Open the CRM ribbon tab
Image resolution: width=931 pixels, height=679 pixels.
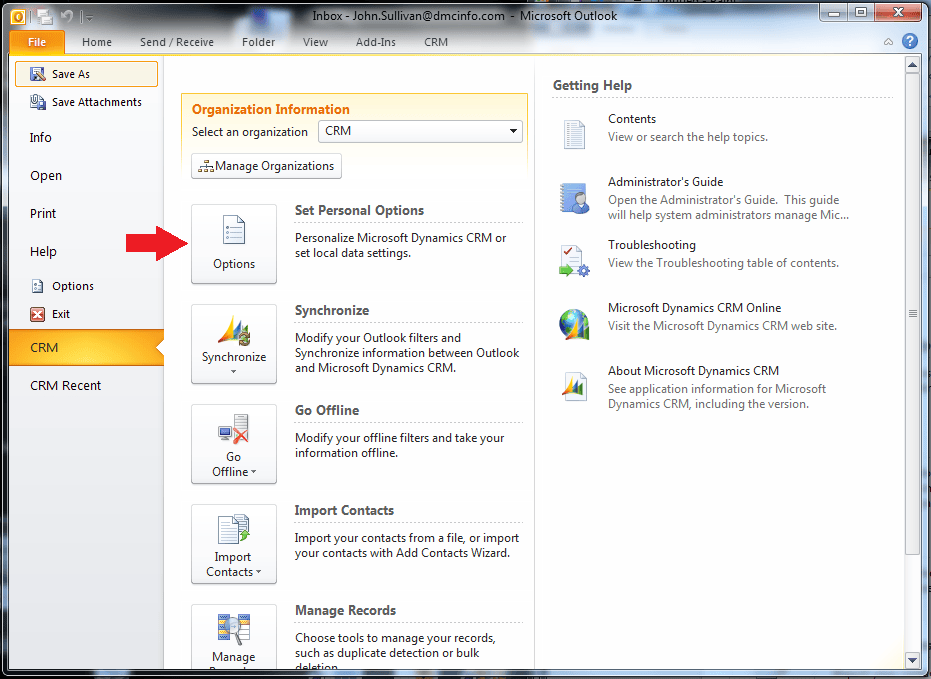[436, 42]
